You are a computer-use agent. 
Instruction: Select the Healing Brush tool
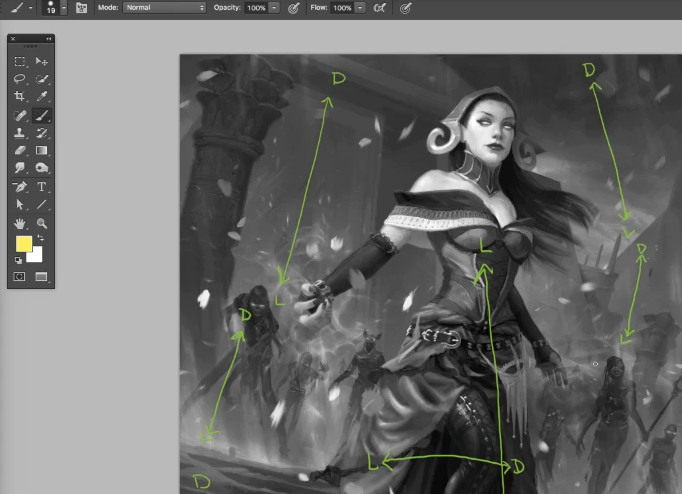(20, 115)
